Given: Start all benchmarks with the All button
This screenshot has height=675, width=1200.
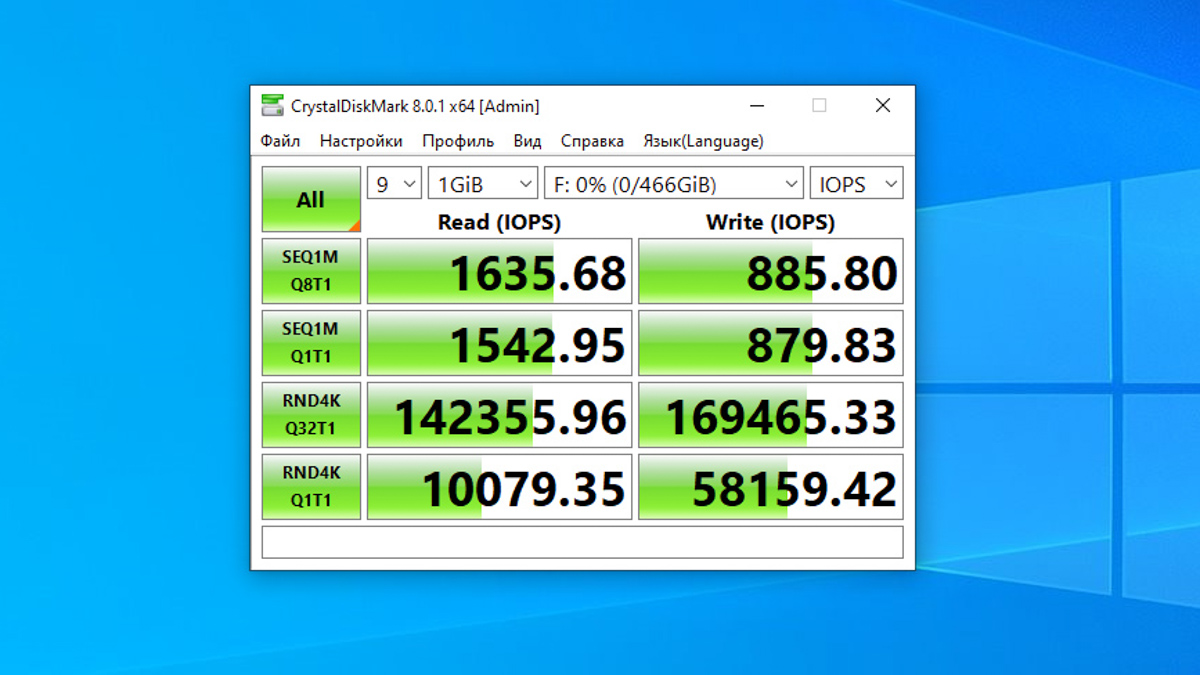Looking at the screenshot, I should (311, 199).
